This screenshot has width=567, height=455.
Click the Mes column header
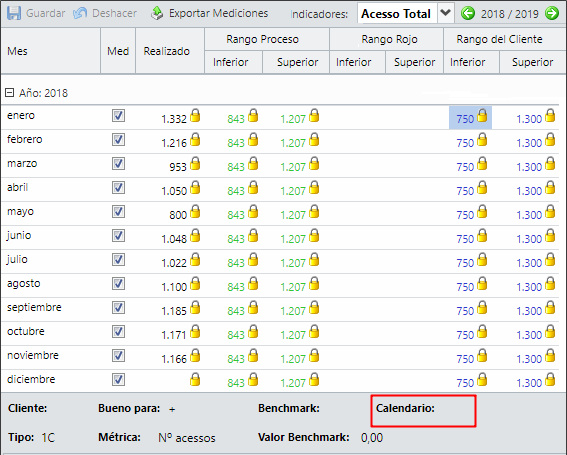click(17, 51)
